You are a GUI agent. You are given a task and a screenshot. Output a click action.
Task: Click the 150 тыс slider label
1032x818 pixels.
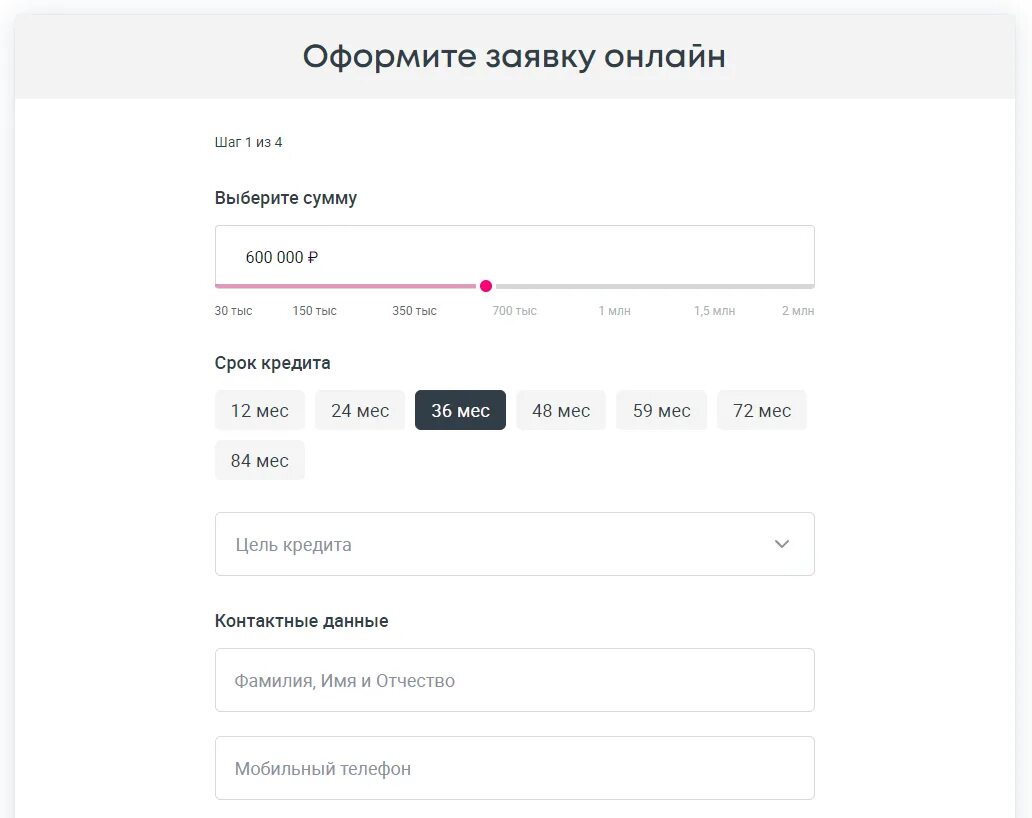[x=314, y=311]
